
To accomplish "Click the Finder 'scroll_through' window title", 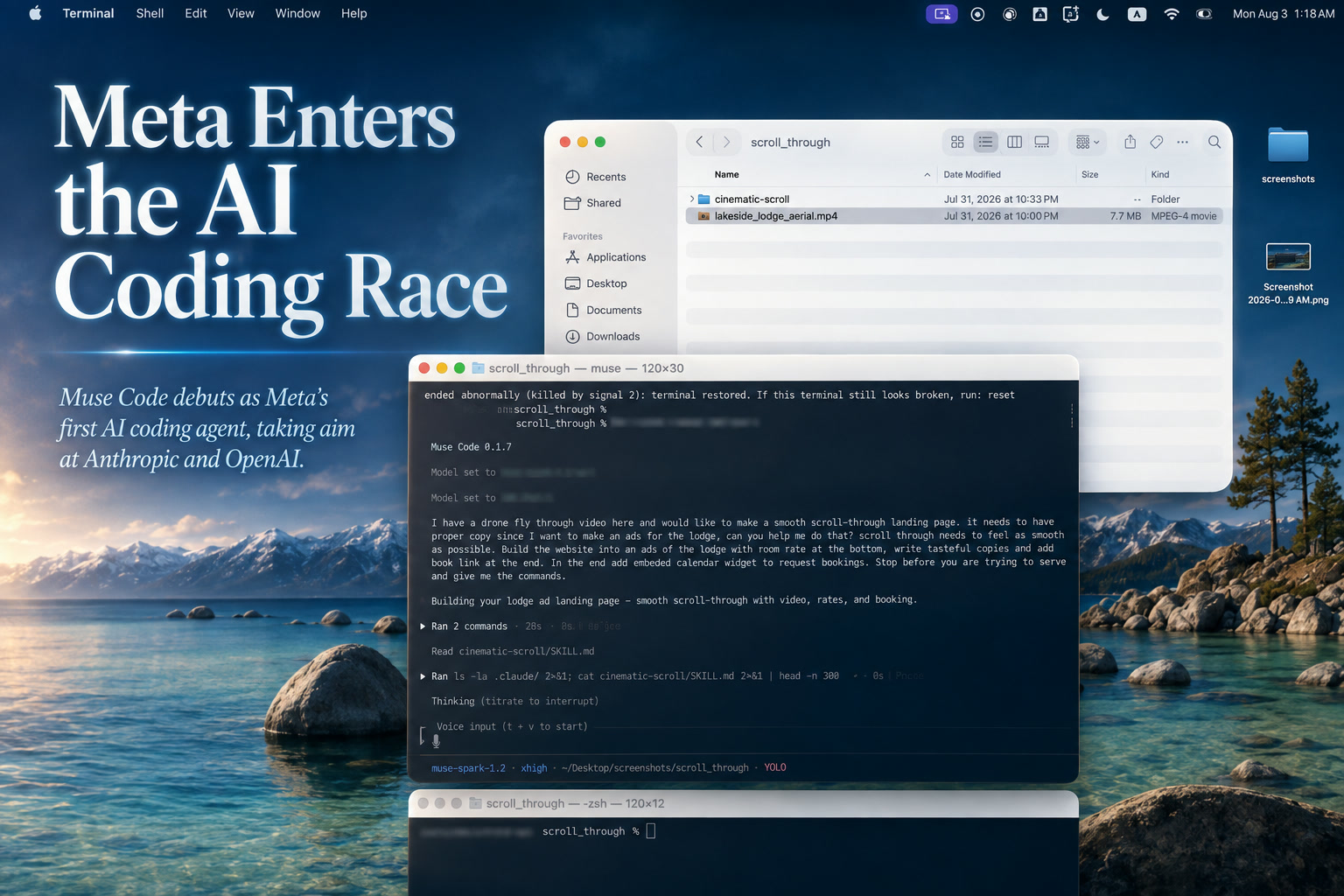I will tap(790, 143).
